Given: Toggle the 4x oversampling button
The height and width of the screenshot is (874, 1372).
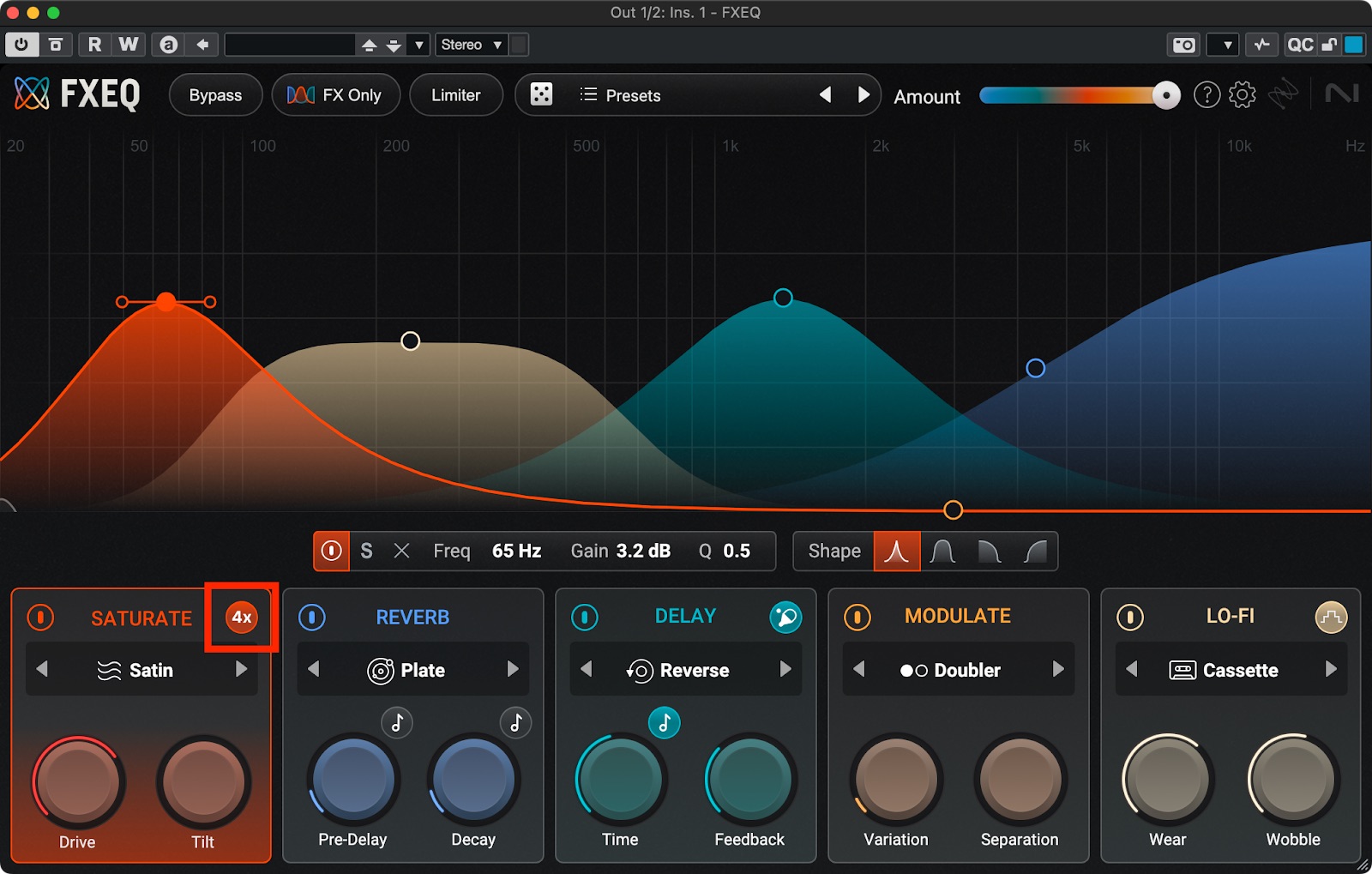Looking at the screenshot, I should 242,618.
